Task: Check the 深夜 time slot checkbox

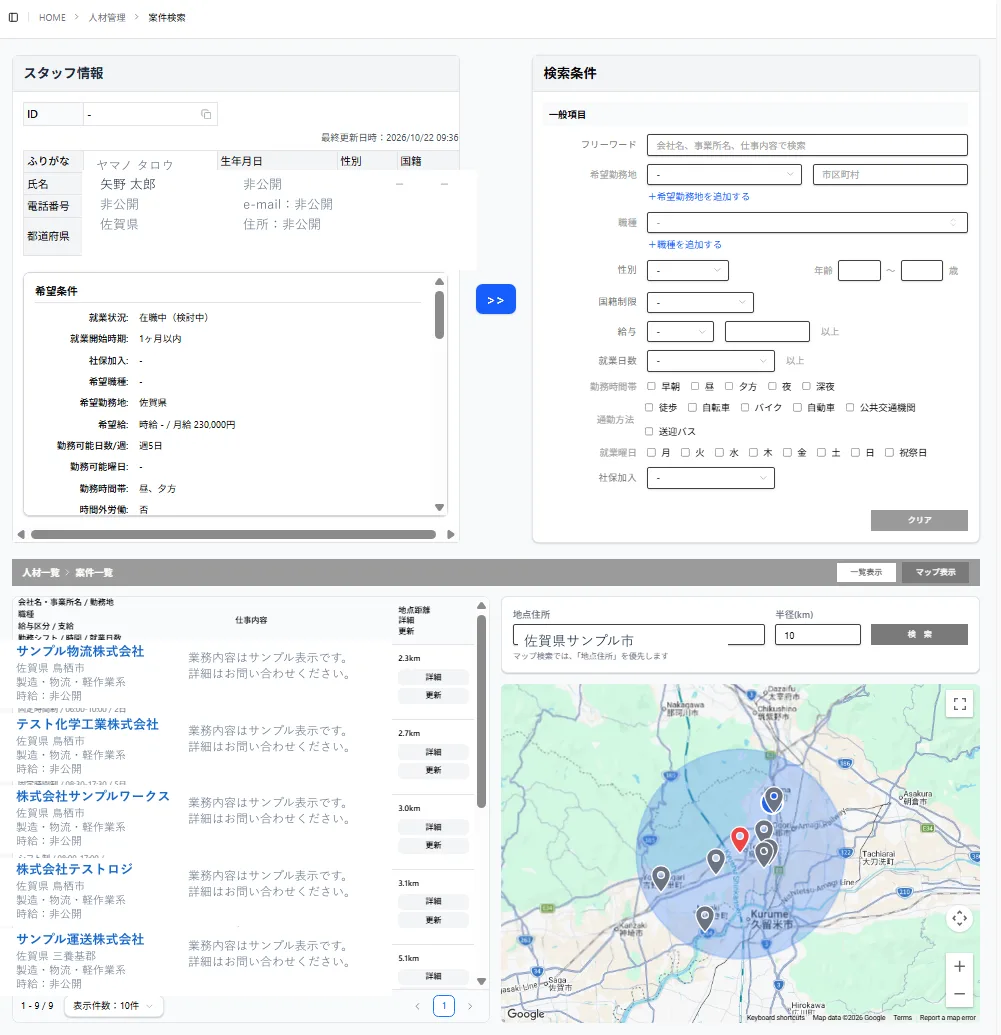Action: click(806, 386)
